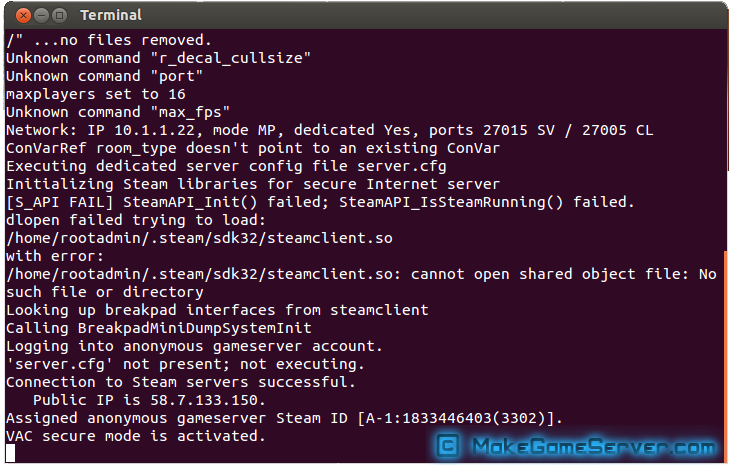Click the Unknown command "max_fps" line
The width and height of the screenshot is (729, 466).
(x=118, y=112)
